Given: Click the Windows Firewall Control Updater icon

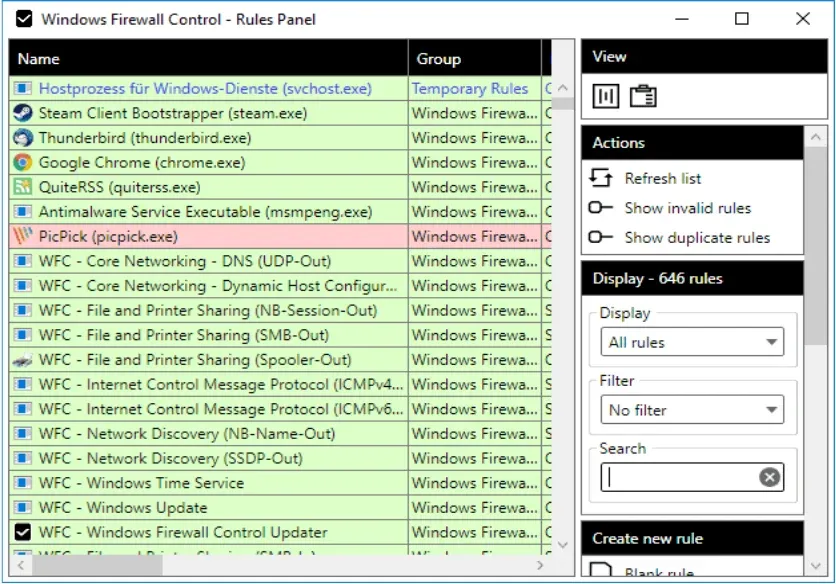Looking at the screenshot, I should coord(22,532).
